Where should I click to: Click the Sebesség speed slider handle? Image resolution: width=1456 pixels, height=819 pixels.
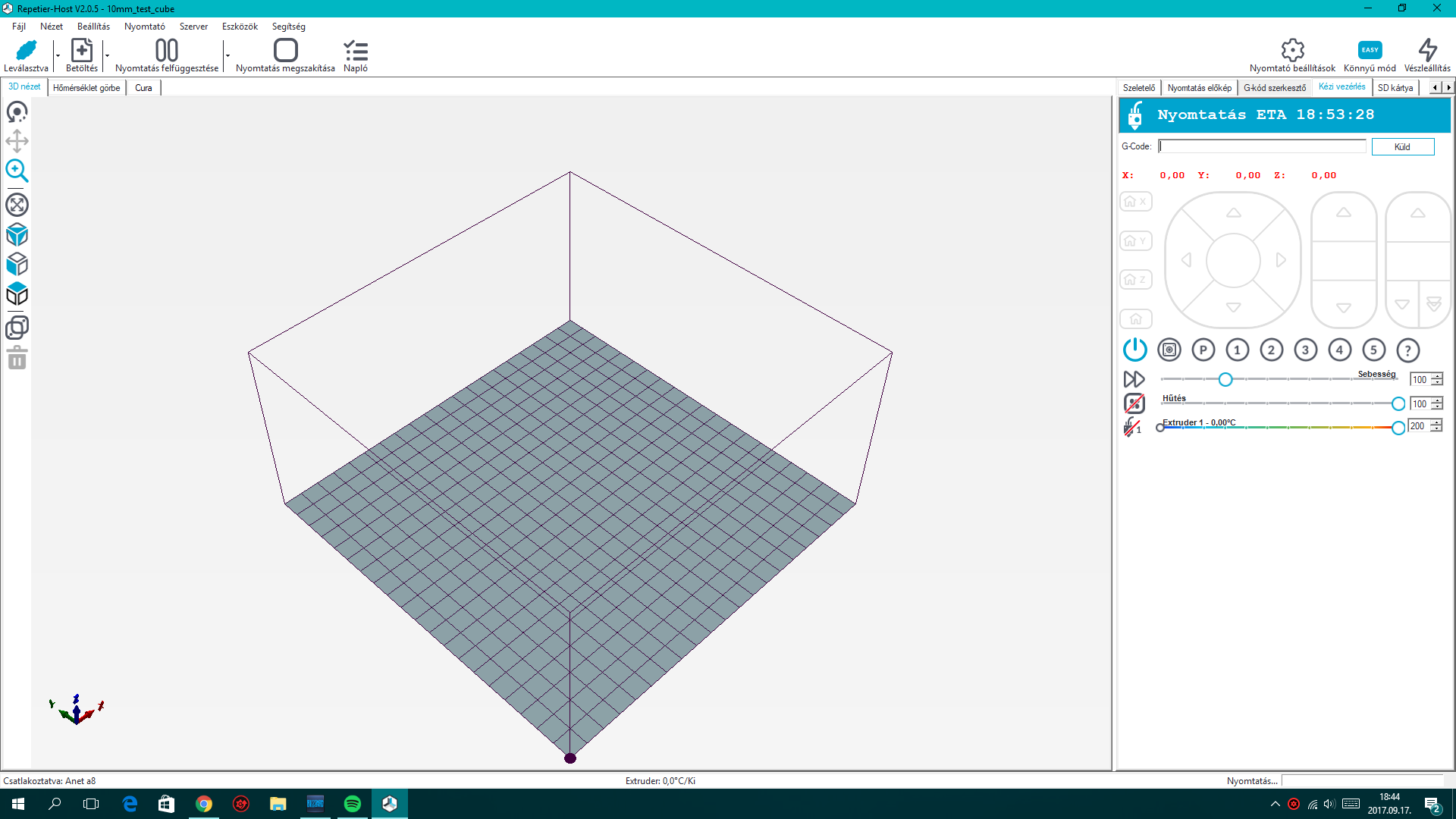pyautogui.click(x=1225, y=379)
